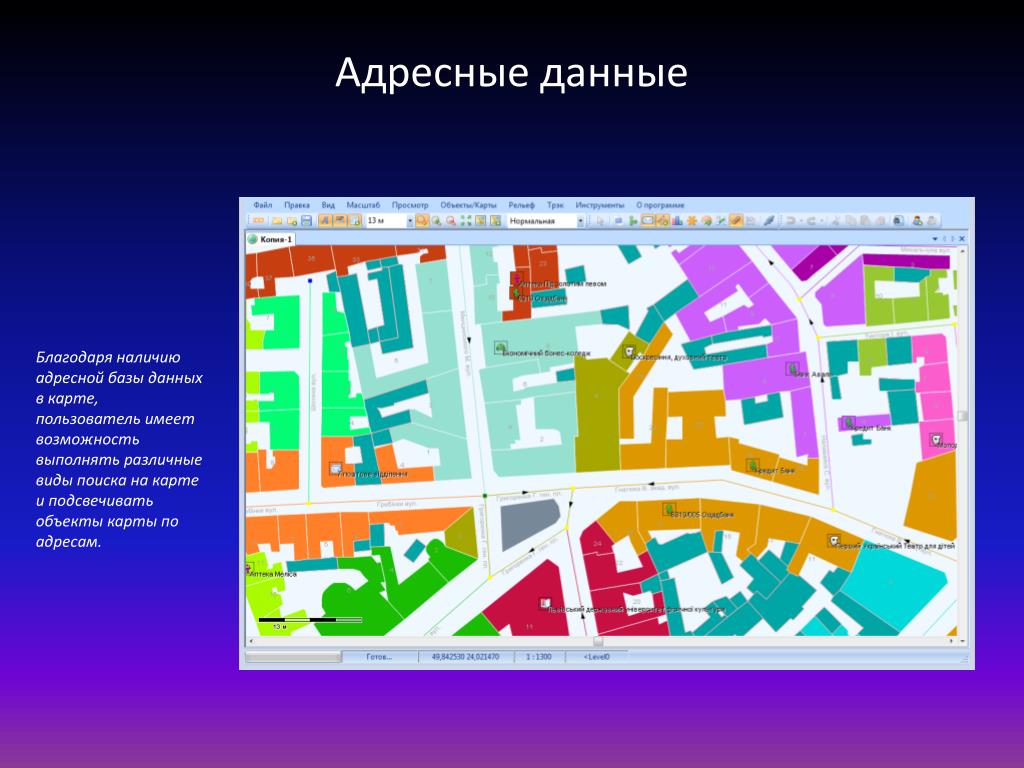Click the Воскресіння духовний театр marker
Image resolution: width=1024 pixels, height=768 pixels.
click(628, 353)
